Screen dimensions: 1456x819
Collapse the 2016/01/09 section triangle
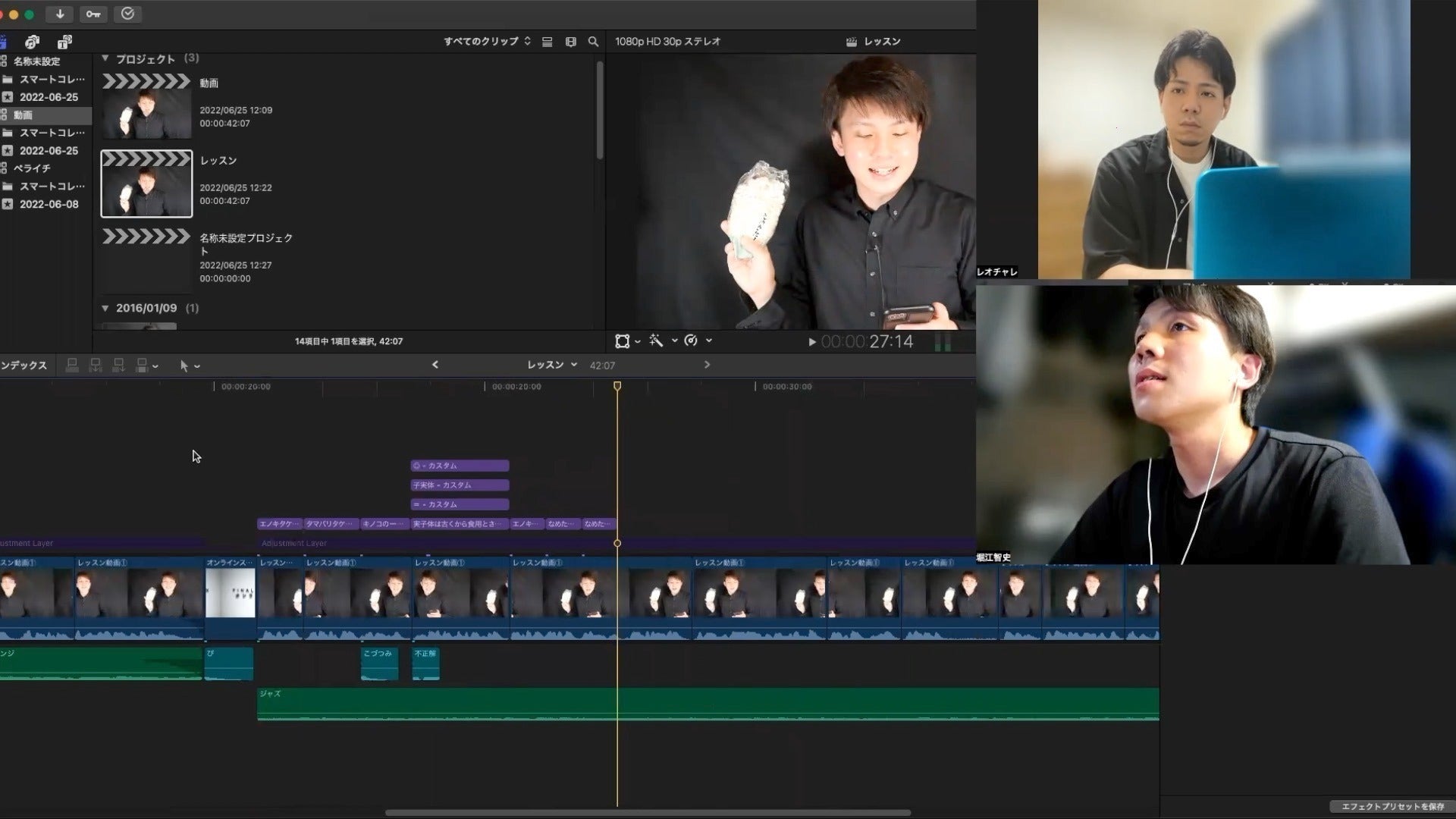pyautogui.click(x=105, y=308)
